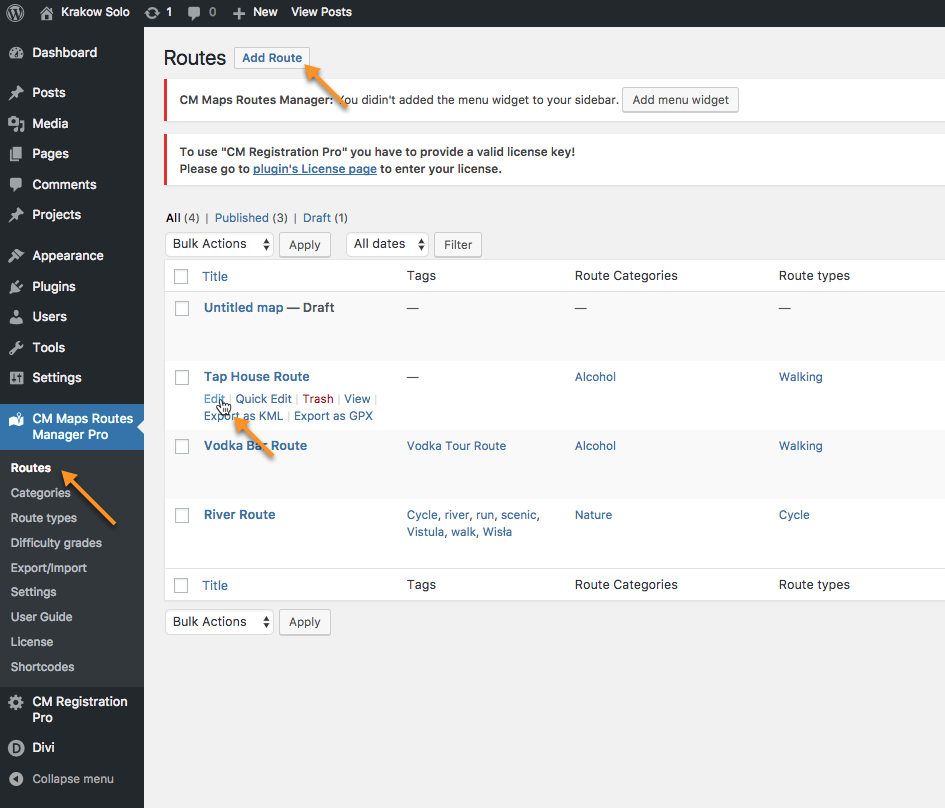Viewport: 945px width, 808px height.
Task: Click the Users person icon
Action: pyautogui.click(x=16, y=317)
